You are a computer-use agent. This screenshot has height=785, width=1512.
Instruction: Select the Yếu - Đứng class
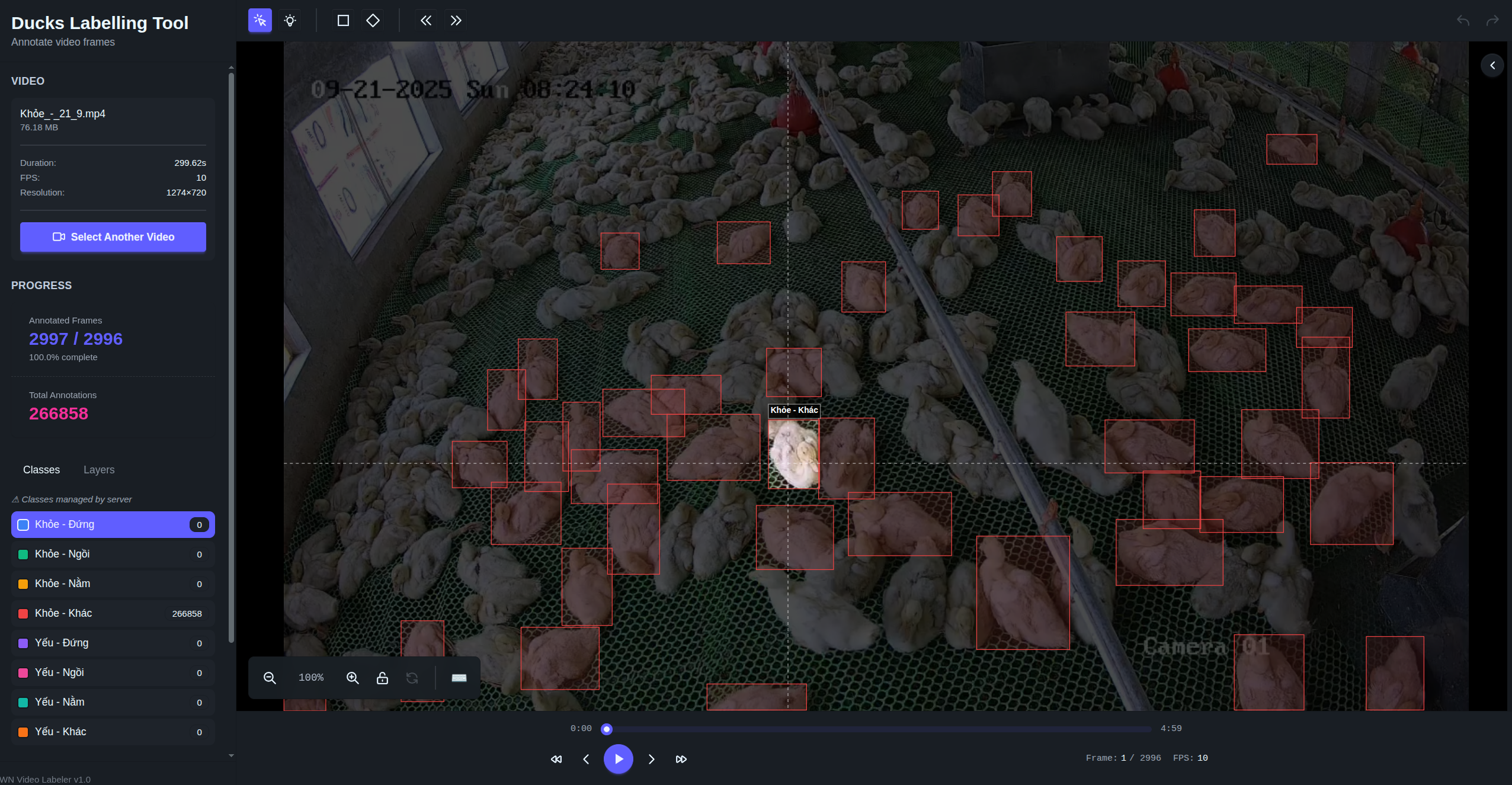113,643
